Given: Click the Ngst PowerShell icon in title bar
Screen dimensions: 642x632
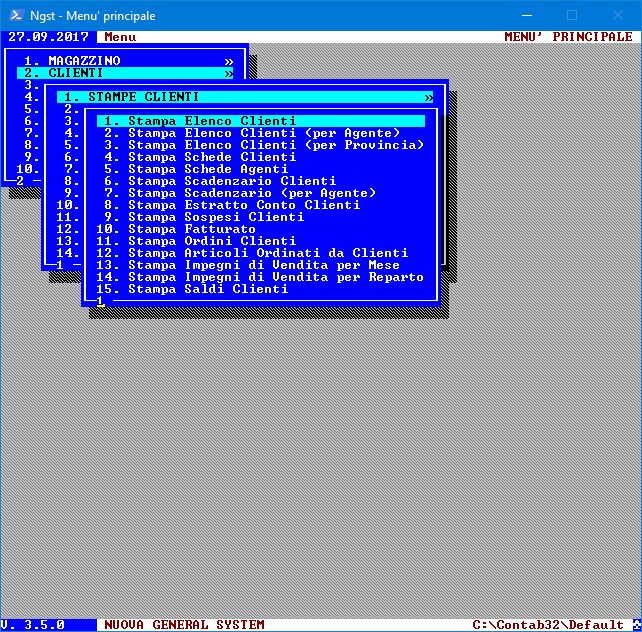Looking at the screenshot, I should (13, 15).
